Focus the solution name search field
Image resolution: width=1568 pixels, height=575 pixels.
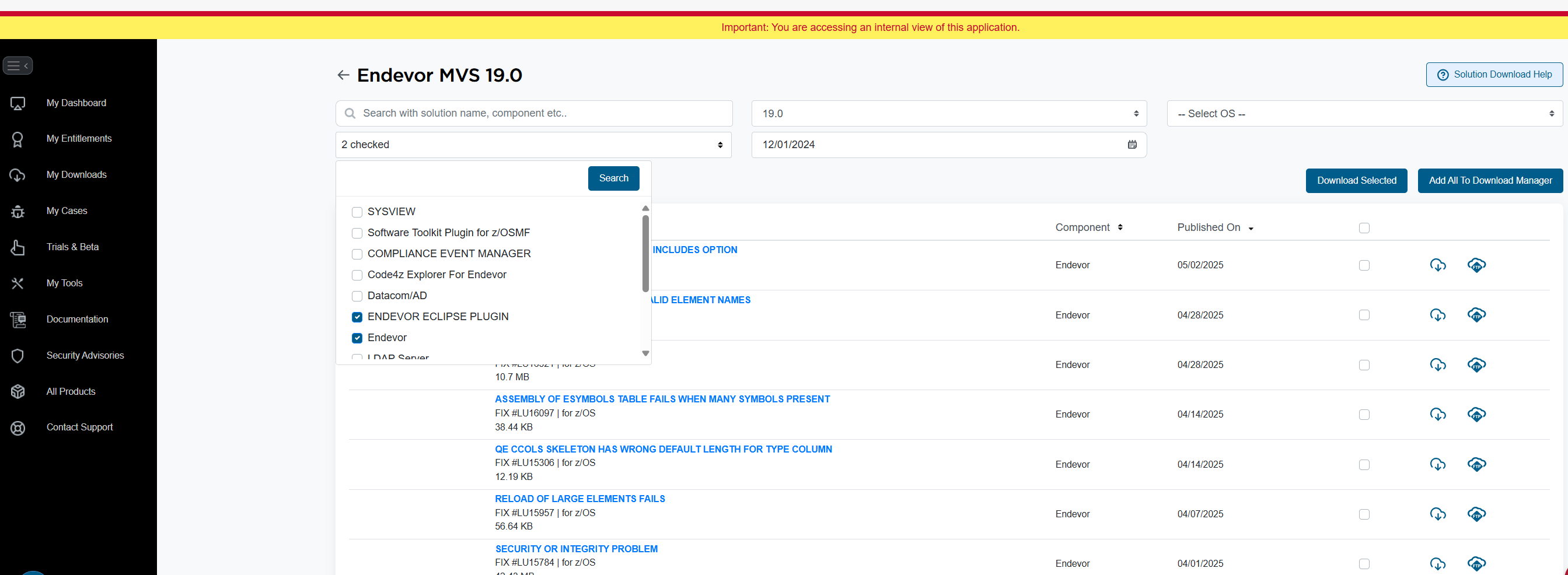534,114
